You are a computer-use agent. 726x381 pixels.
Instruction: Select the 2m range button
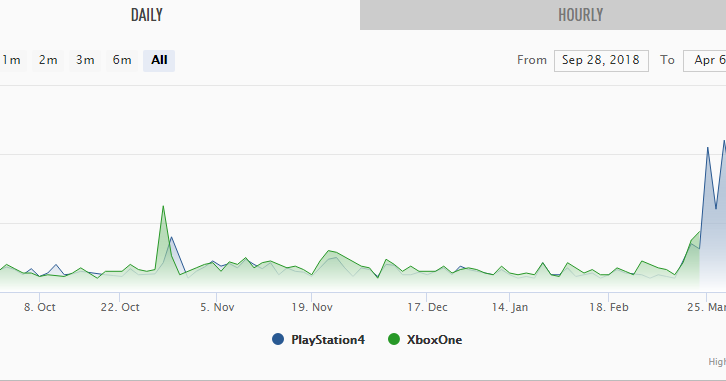[48, 60]
